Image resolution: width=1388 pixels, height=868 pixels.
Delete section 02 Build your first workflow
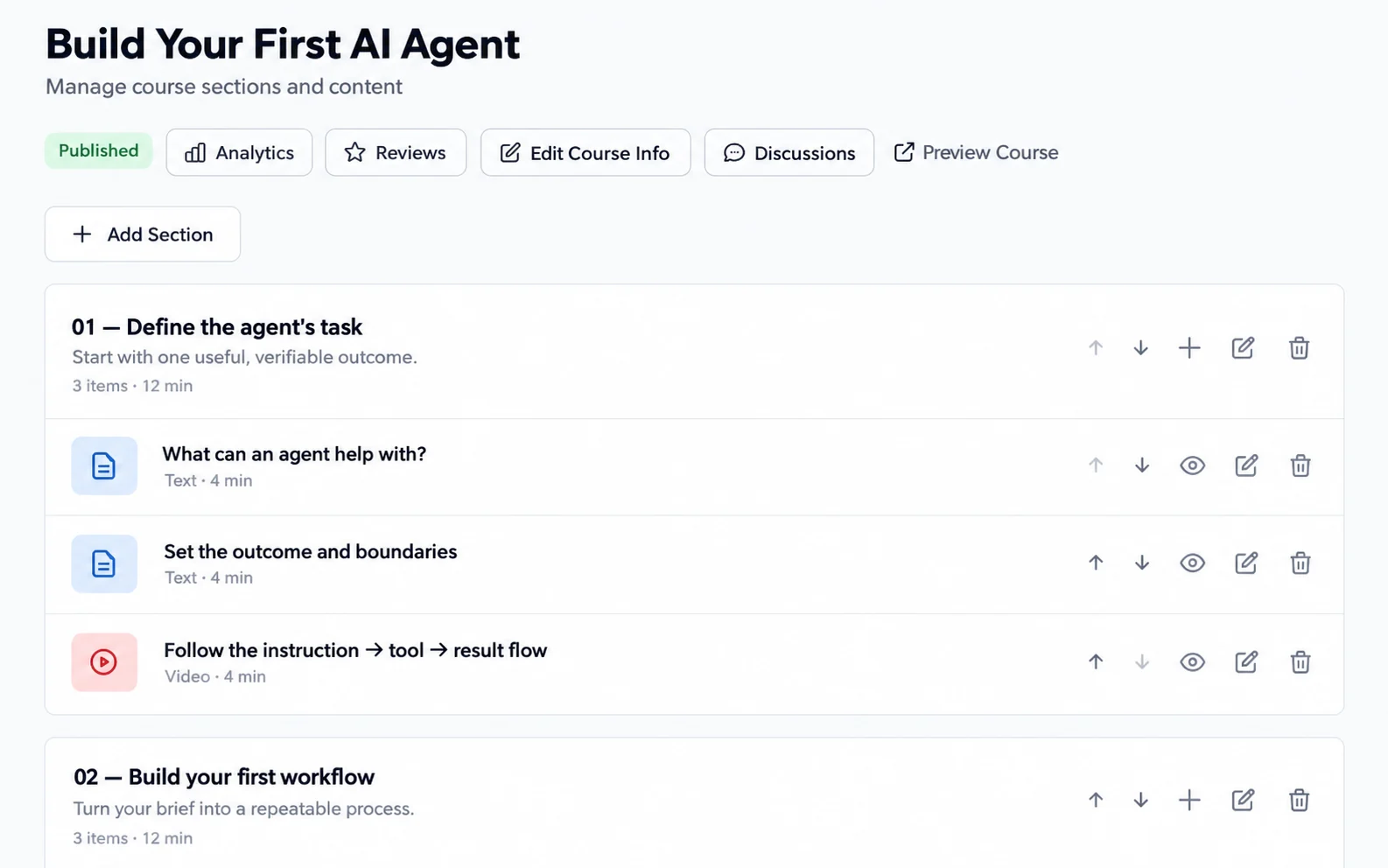1299,800
